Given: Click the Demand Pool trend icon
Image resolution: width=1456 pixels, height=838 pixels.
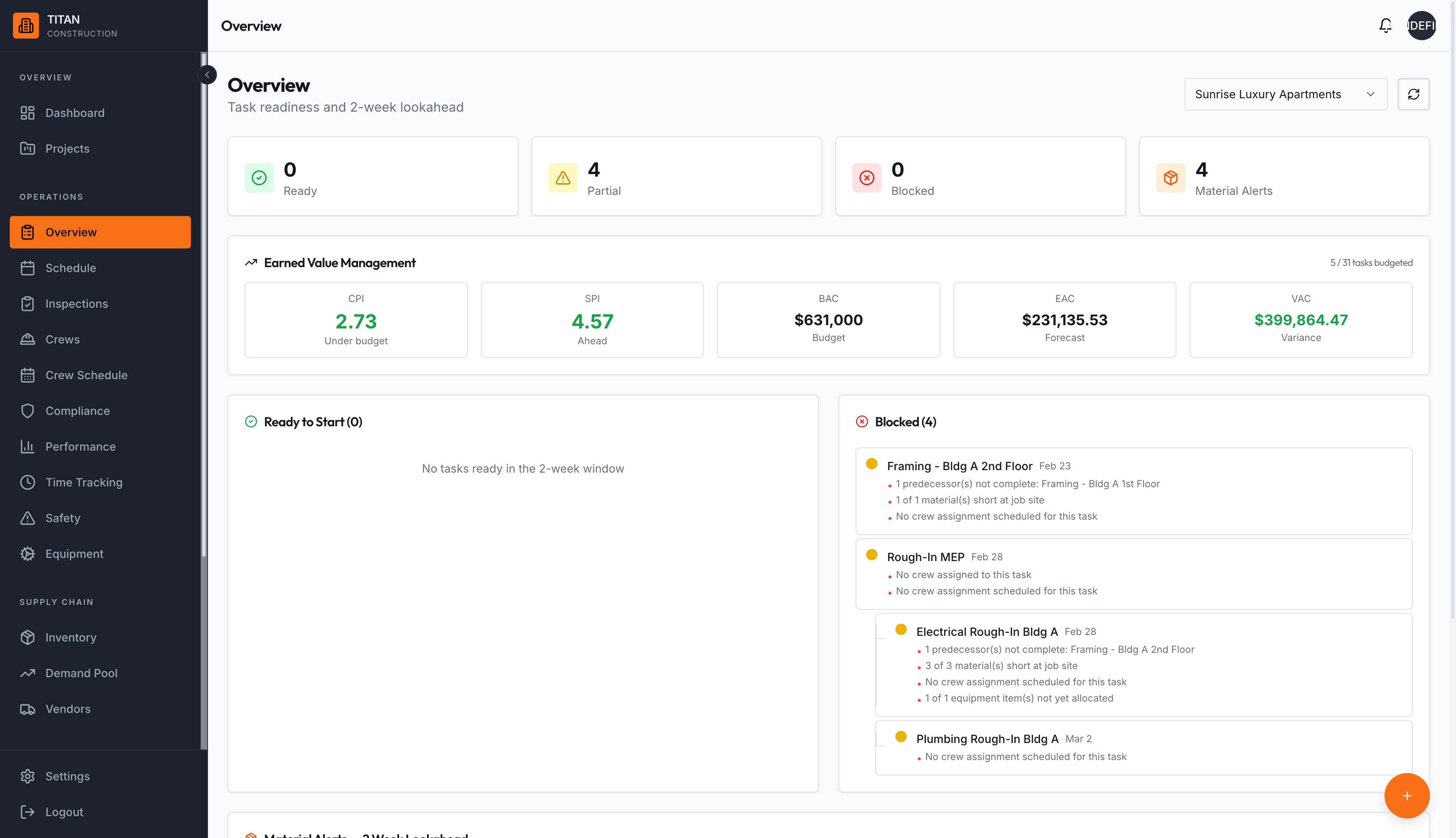Looking at the screenshot, I should tap(28, 673).
